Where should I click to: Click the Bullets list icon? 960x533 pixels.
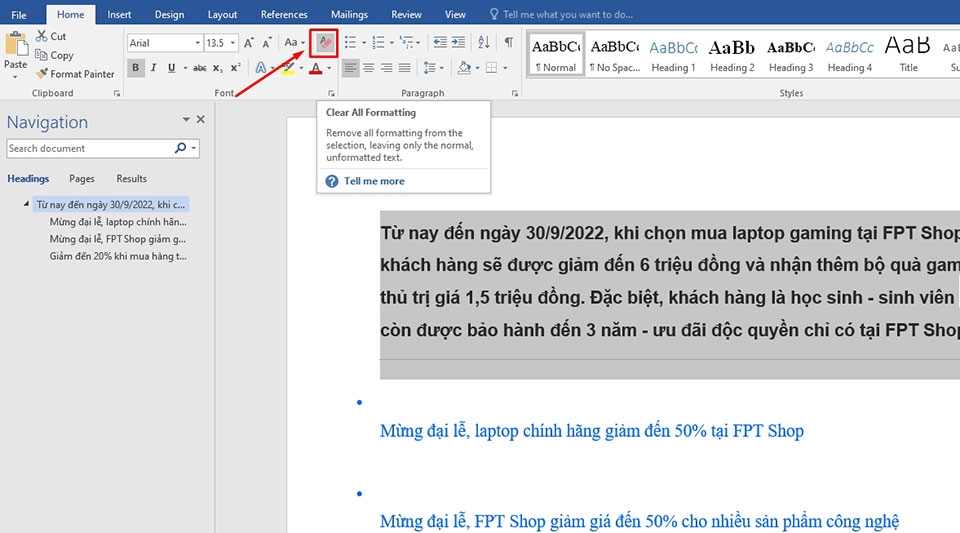pyautogui.click(x=350, y=42)
